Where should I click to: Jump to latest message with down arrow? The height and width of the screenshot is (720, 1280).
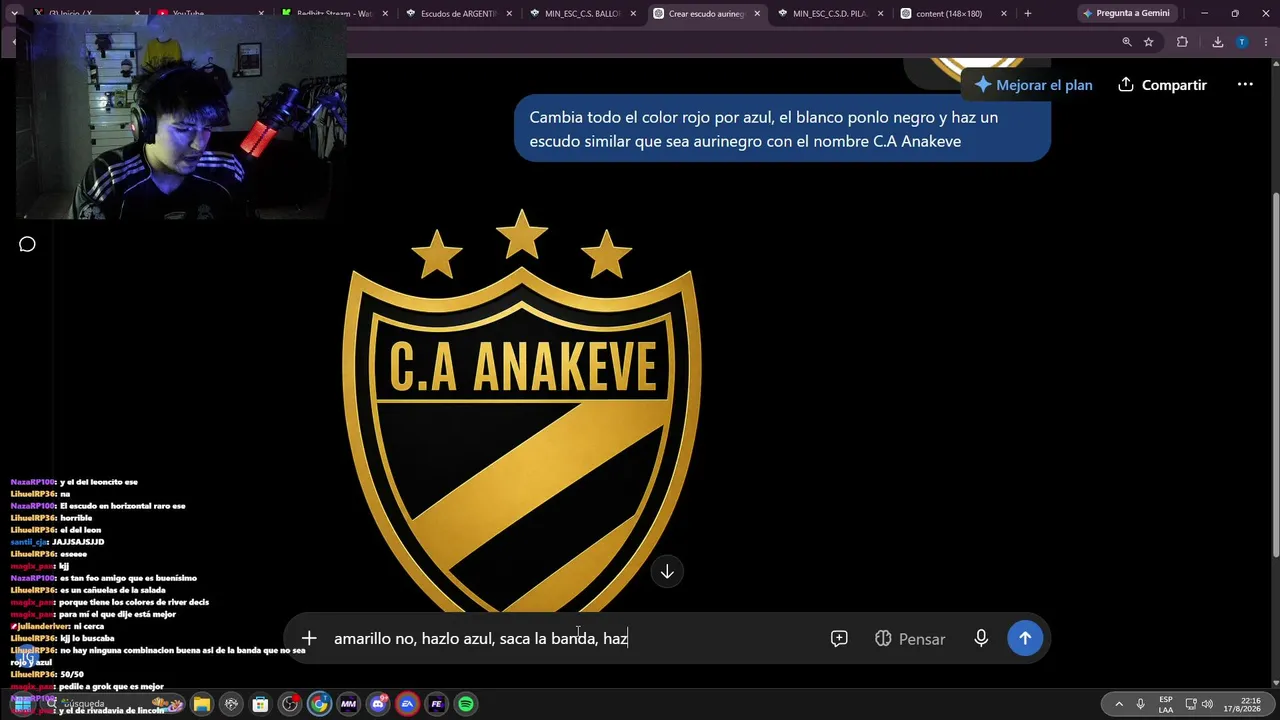click(x=667, y=571)
